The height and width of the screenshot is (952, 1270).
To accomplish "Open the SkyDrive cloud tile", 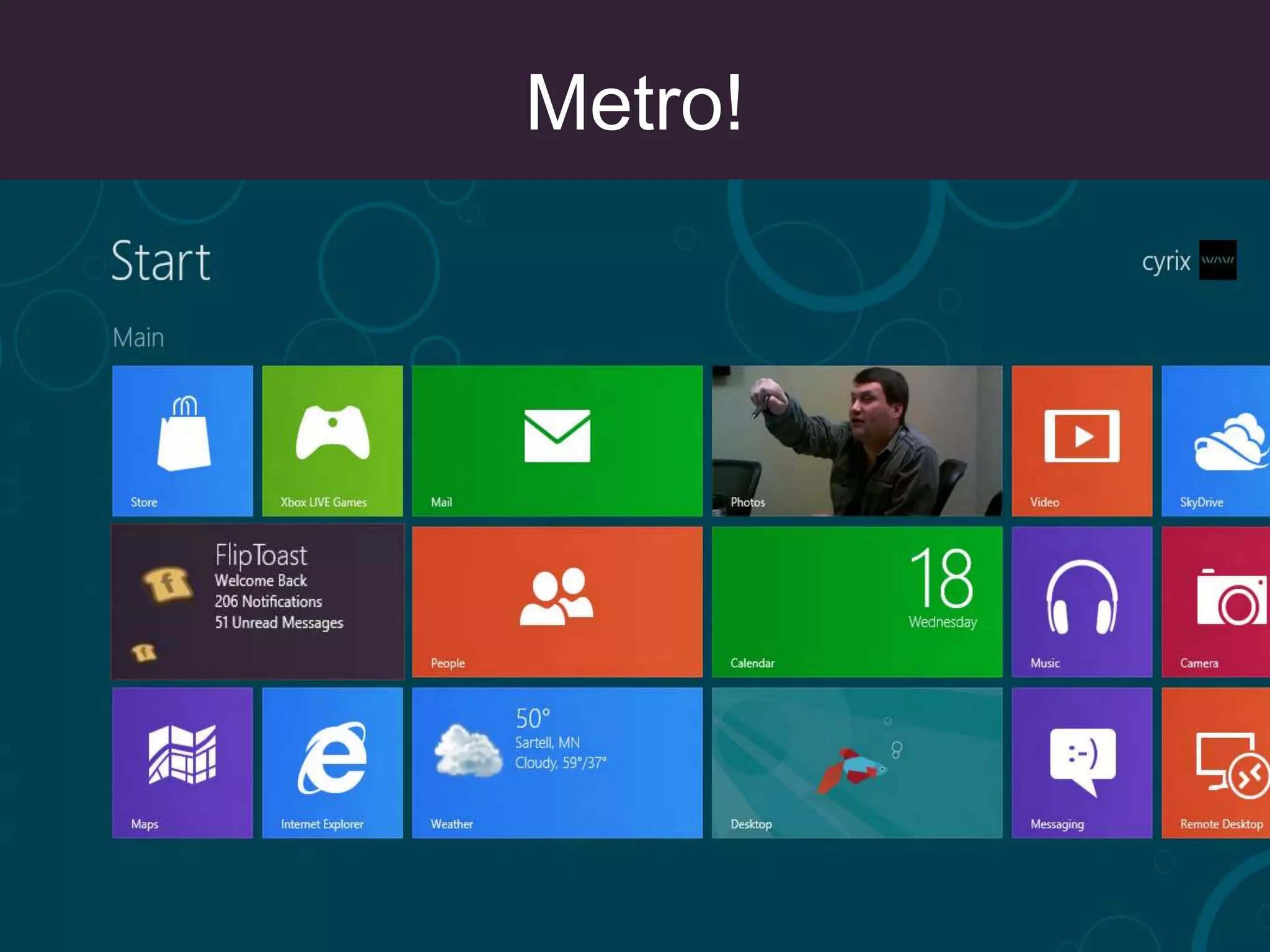I will [x=1215, y=440].
